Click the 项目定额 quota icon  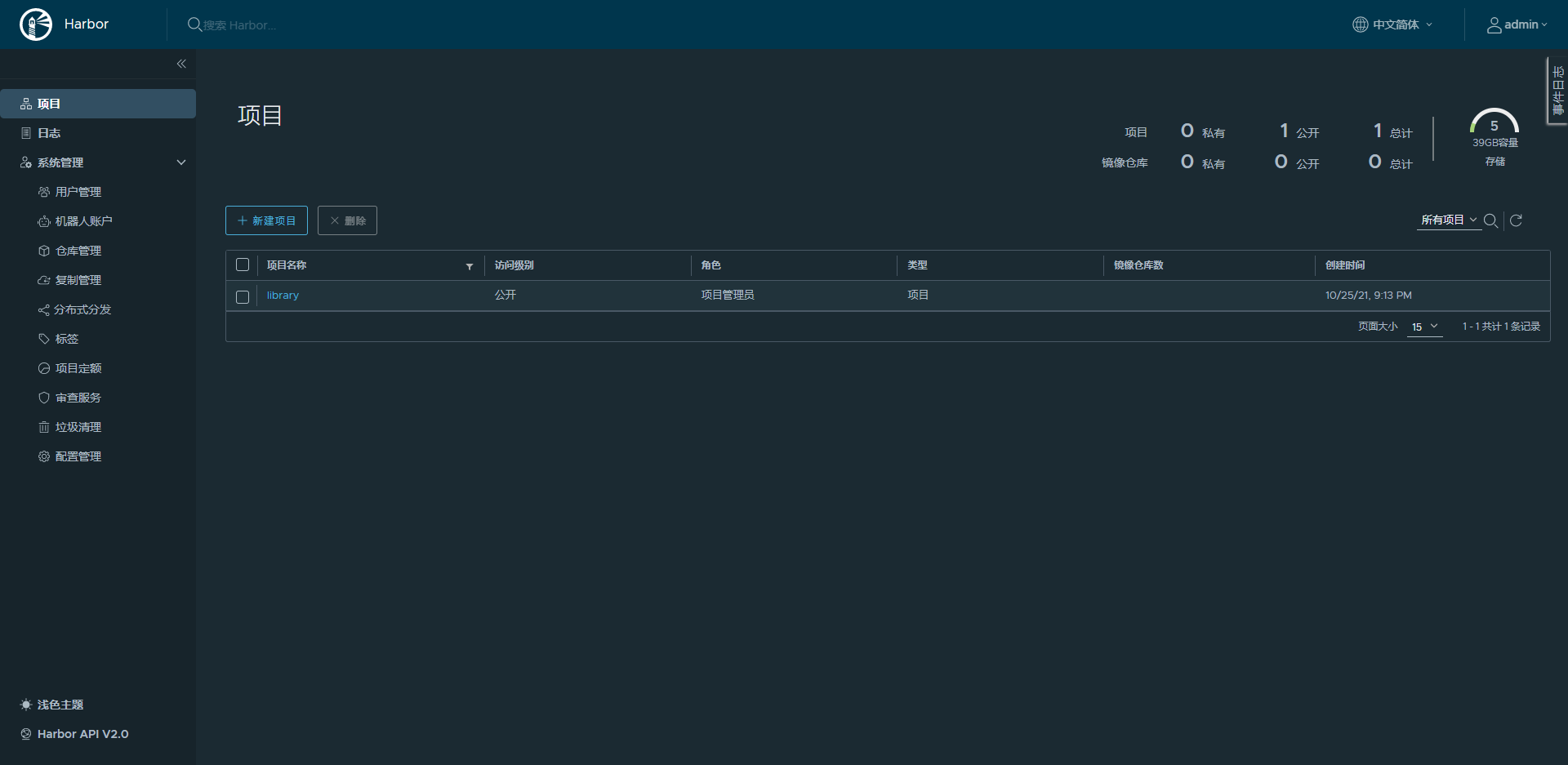pos(44,368)
